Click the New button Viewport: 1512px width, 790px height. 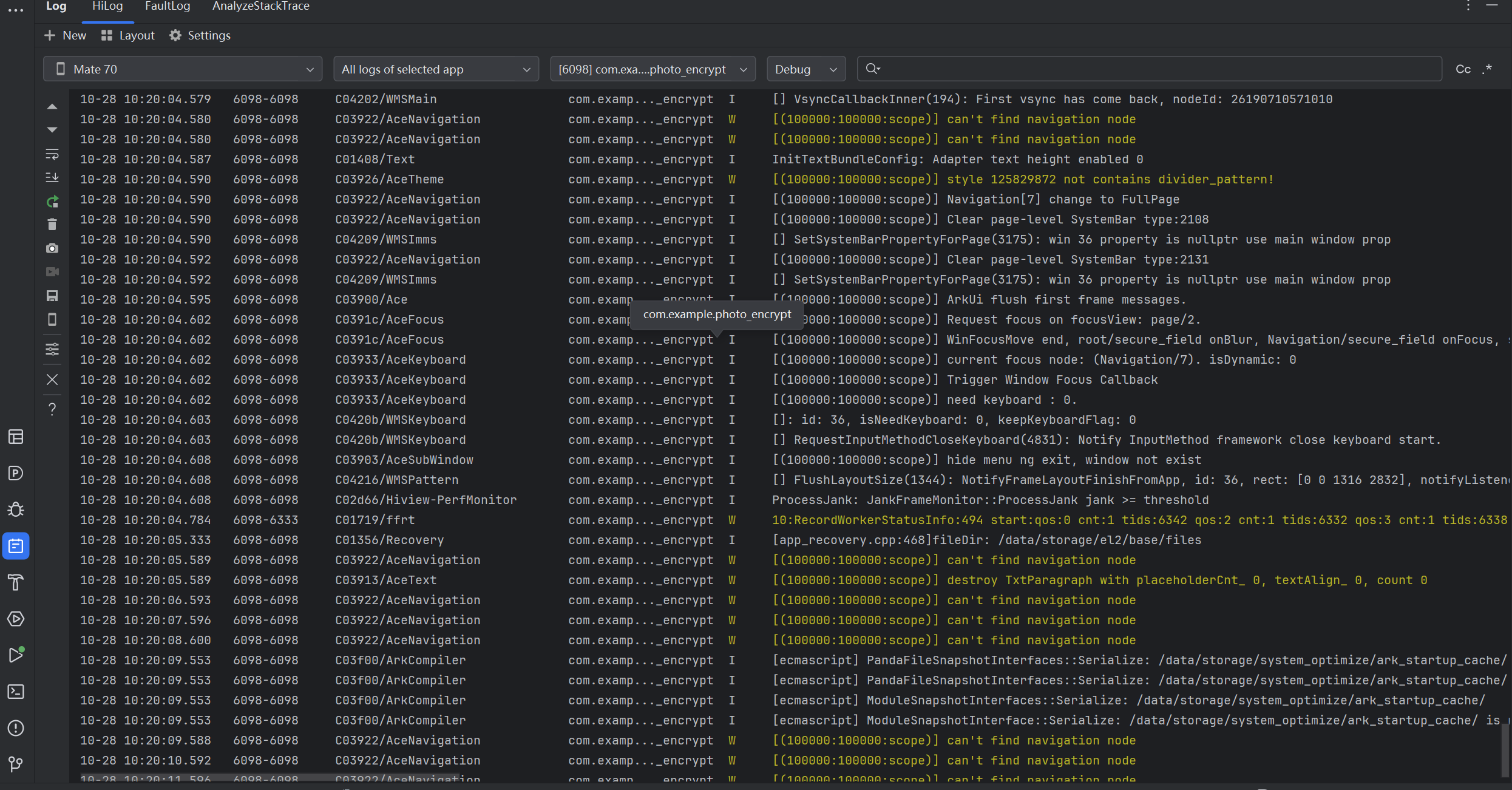pyautogui.click(x=66, y=35)
